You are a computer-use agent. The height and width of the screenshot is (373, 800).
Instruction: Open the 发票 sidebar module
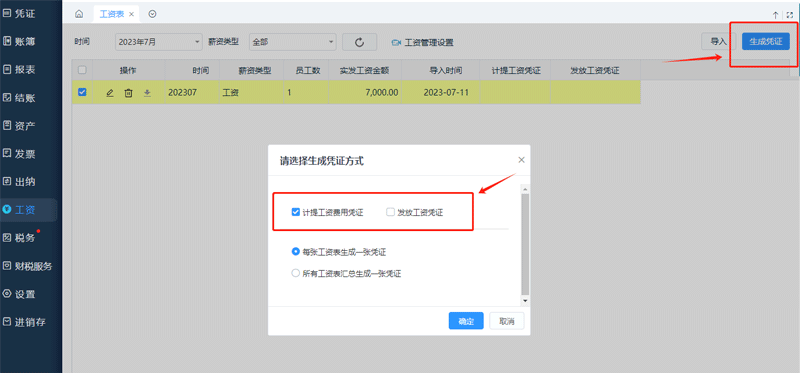19,154
